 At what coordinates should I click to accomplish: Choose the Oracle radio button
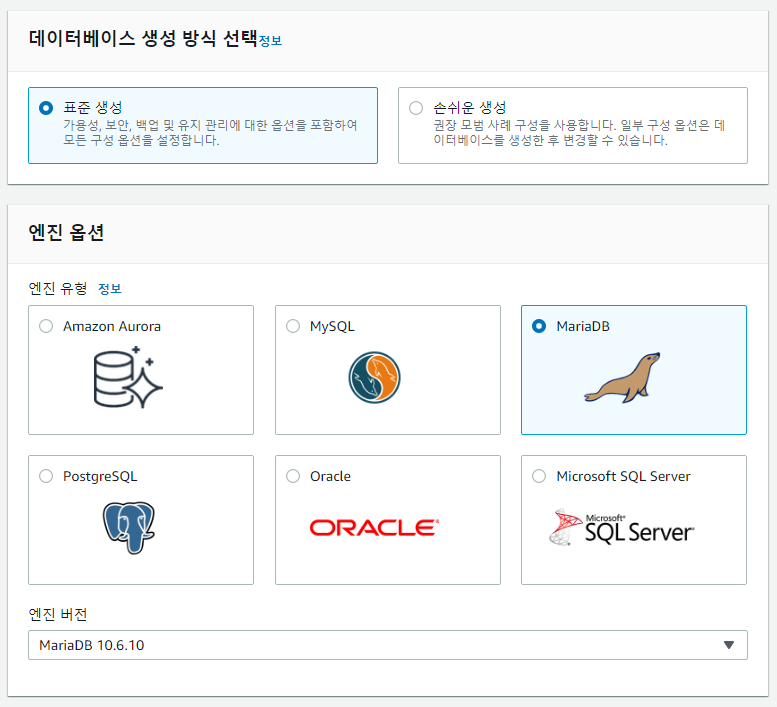[293, 476]
